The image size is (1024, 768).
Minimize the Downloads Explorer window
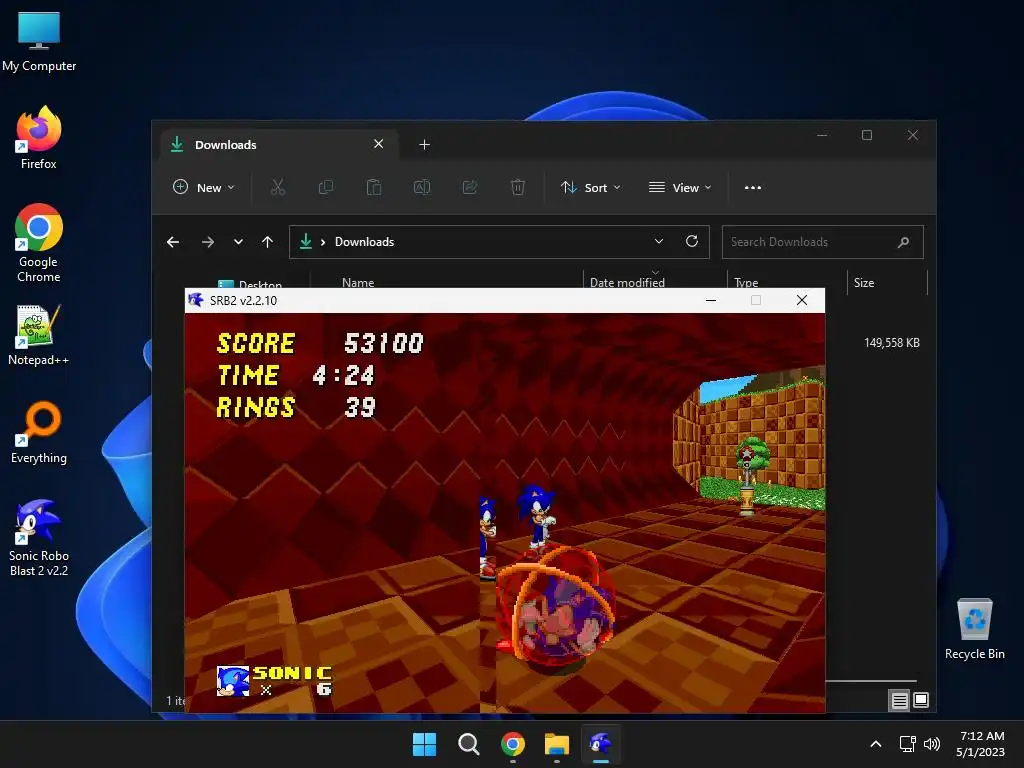pos(822,135)
